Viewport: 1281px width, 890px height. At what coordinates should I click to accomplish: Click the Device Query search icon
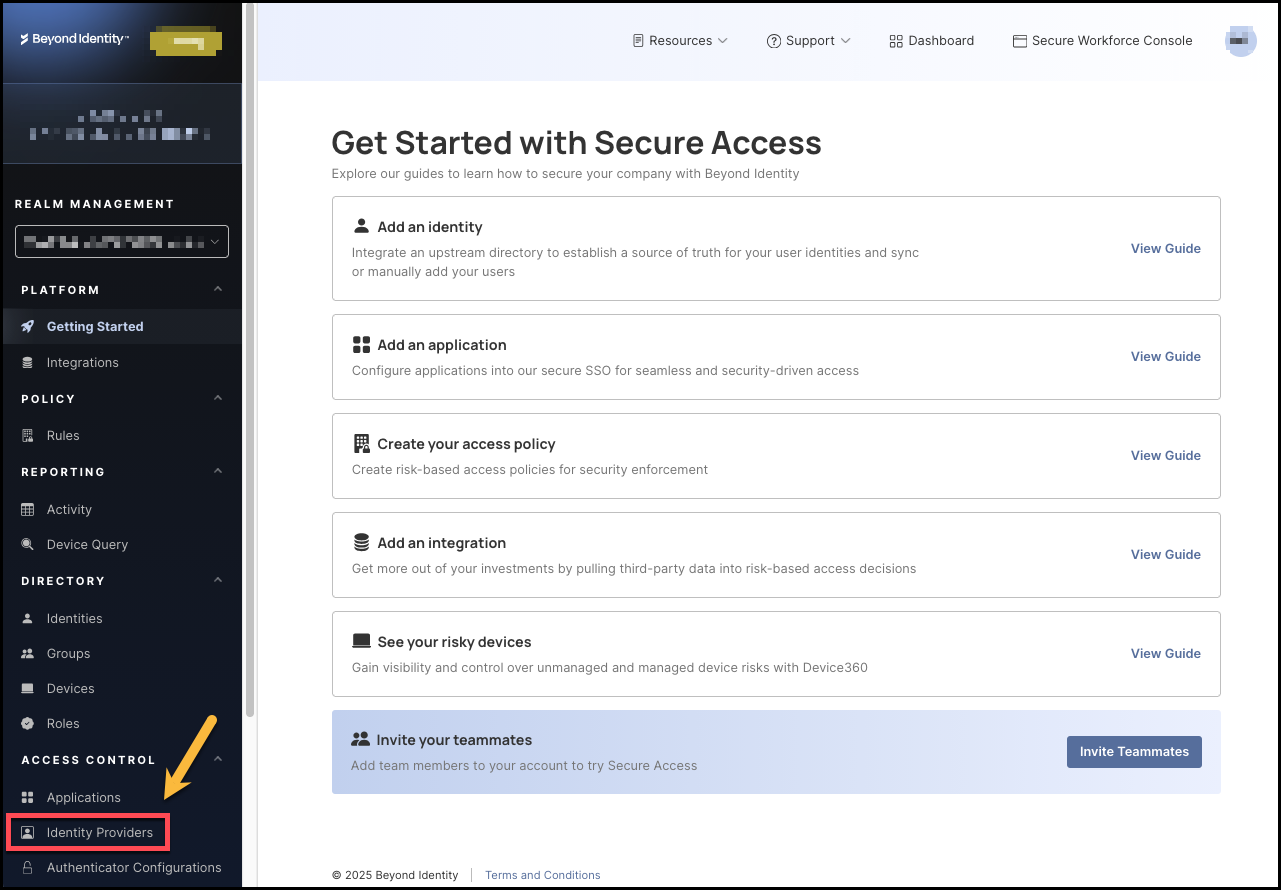tap(28, 545)
